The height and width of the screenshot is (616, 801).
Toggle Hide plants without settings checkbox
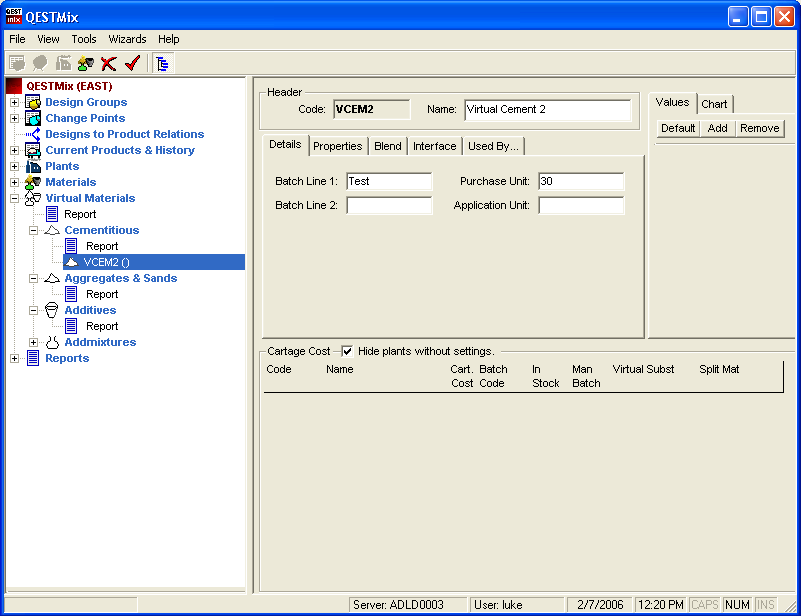pos(347,351)
